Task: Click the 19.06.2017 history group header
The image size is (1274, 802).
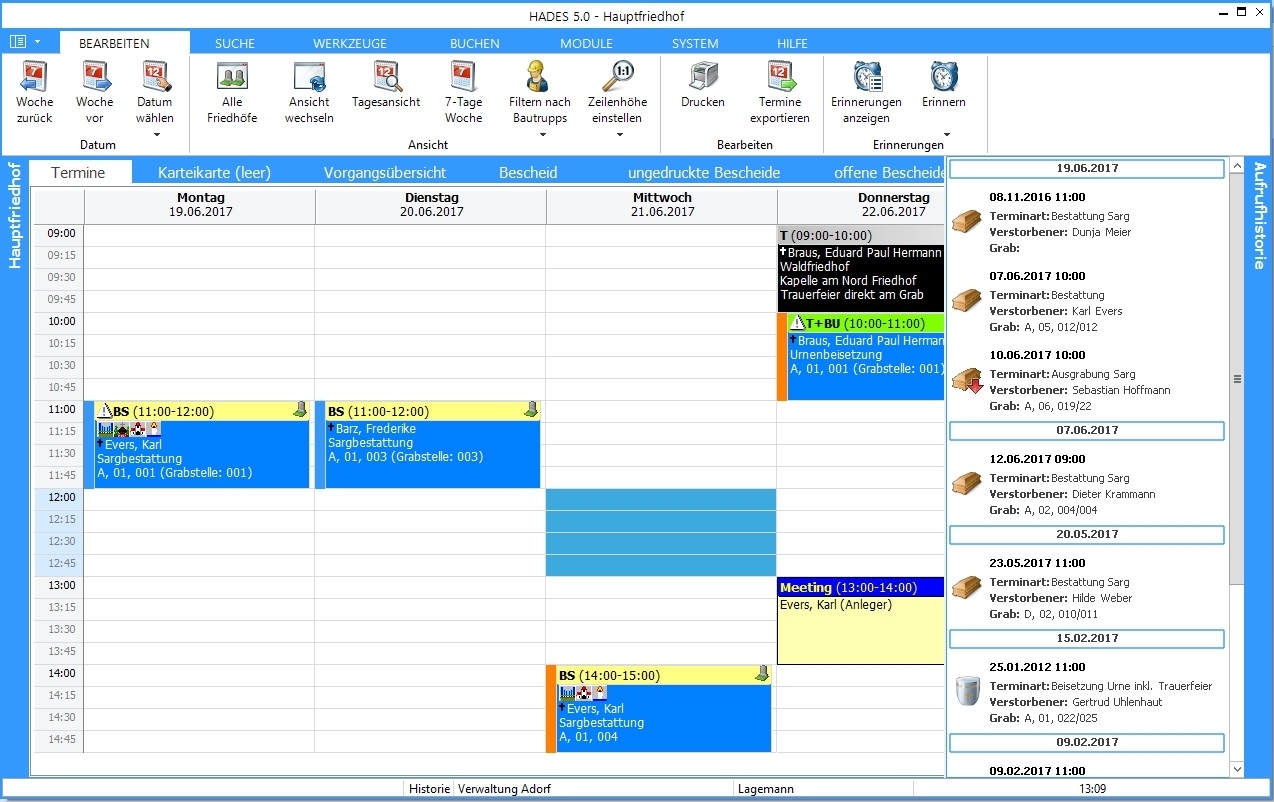Action: [x=1087, y=169]
